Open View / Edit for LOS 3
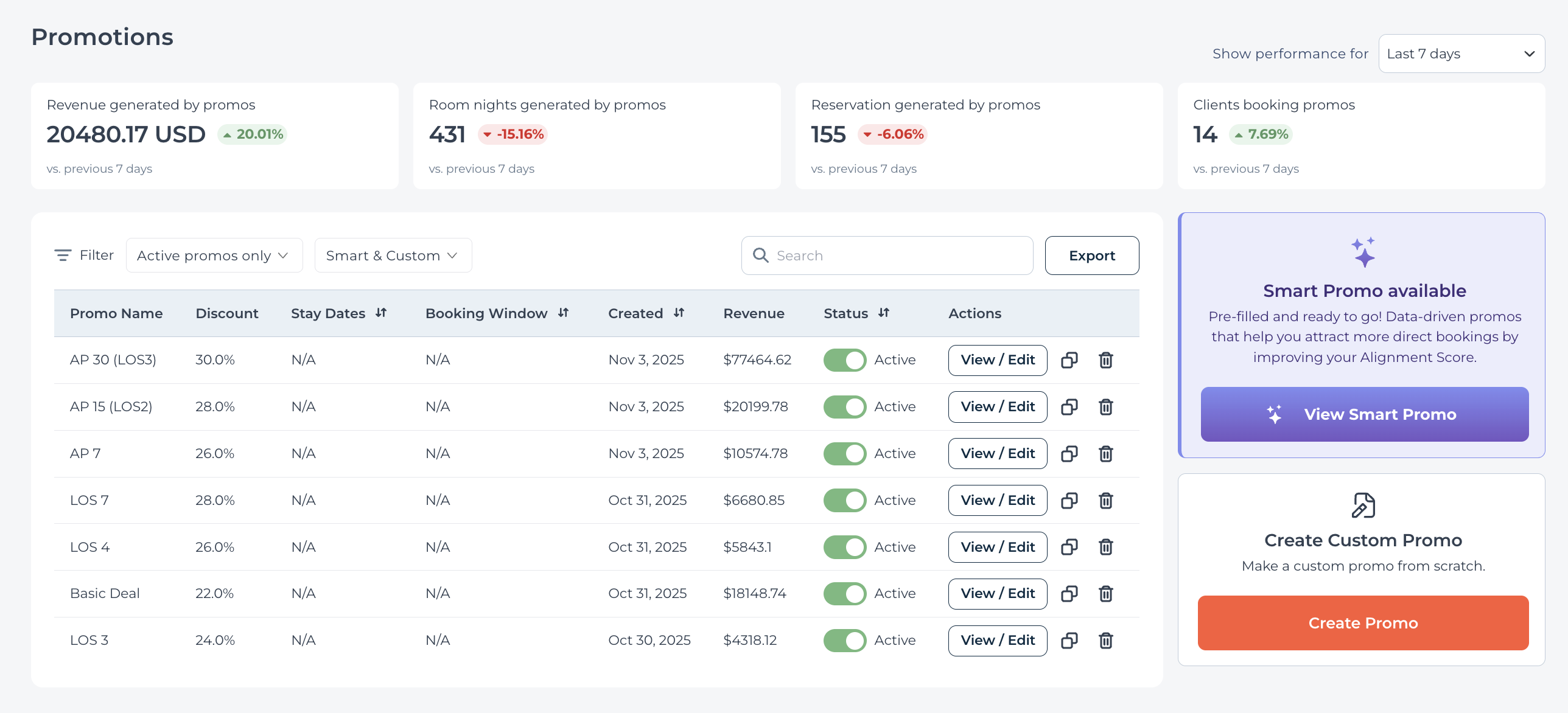Screen dimensions: 1568x713 coord(997,641)
